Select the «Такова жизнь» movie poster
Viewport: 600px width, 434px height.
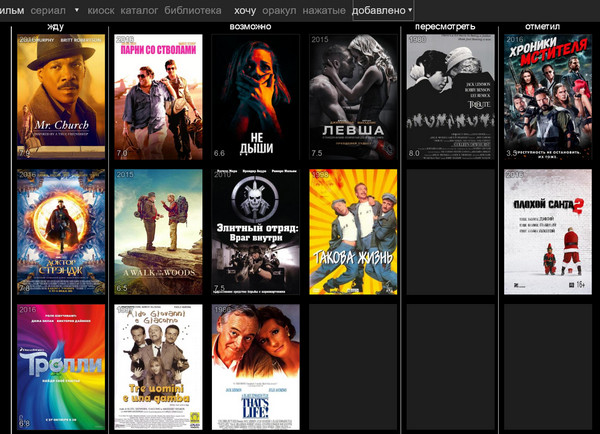[x=352, y=232]
